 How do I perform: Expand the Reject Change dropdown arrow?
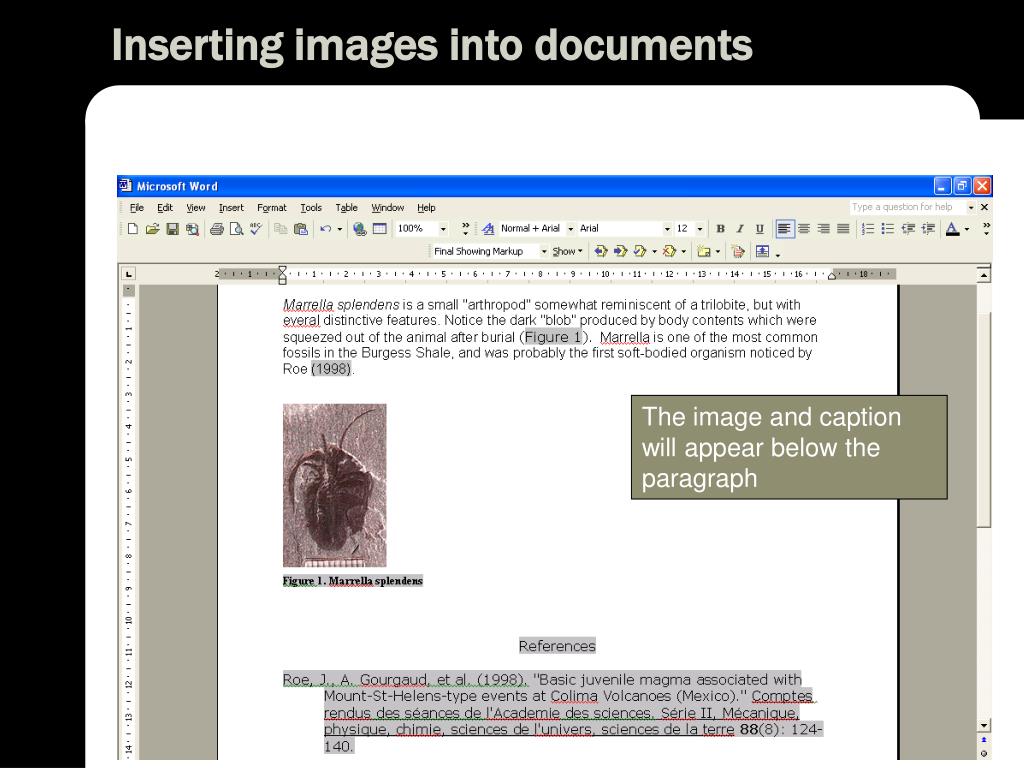[x=684, y=251]
